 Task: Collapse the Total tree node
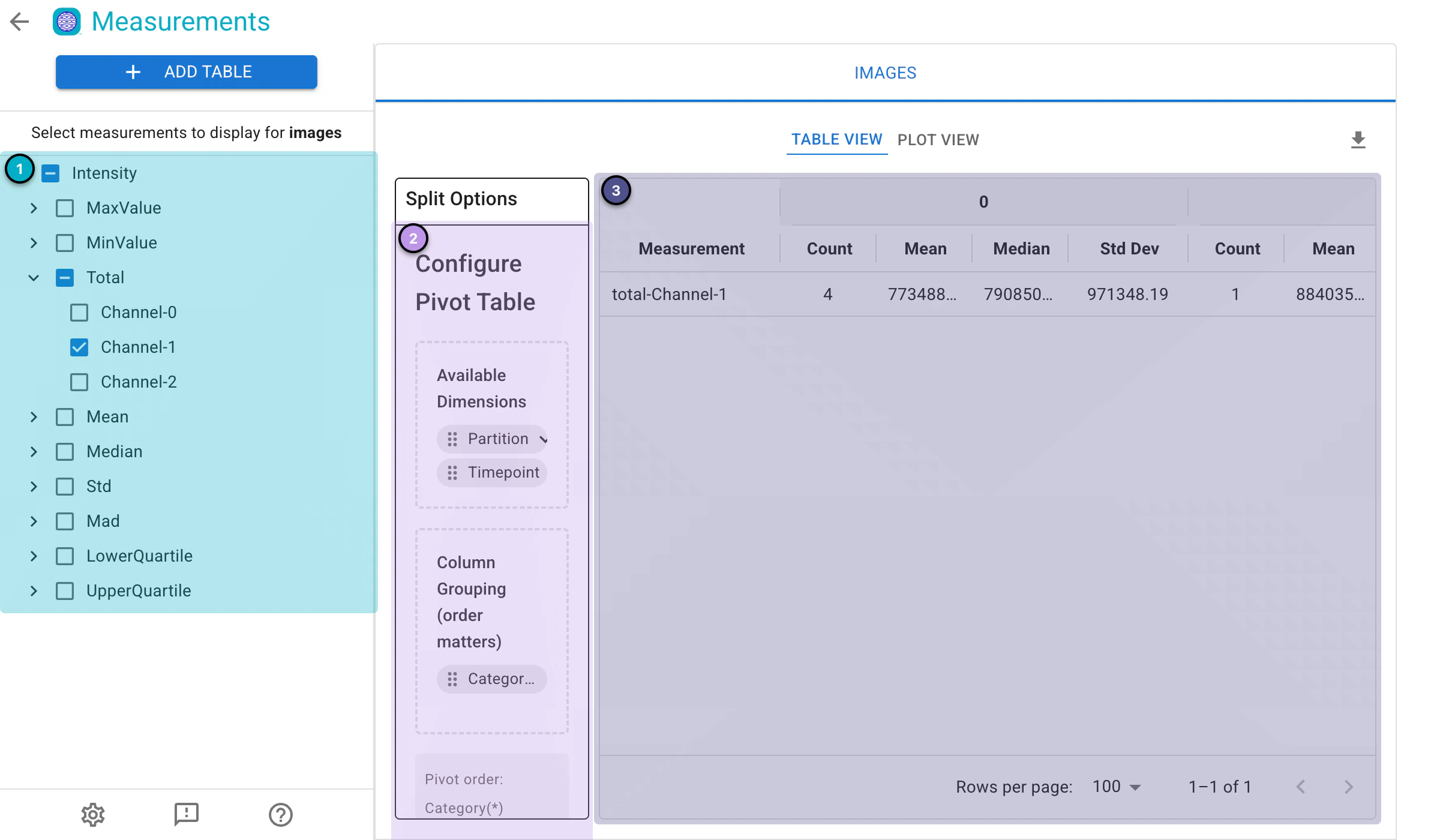[x=34, y=278]
